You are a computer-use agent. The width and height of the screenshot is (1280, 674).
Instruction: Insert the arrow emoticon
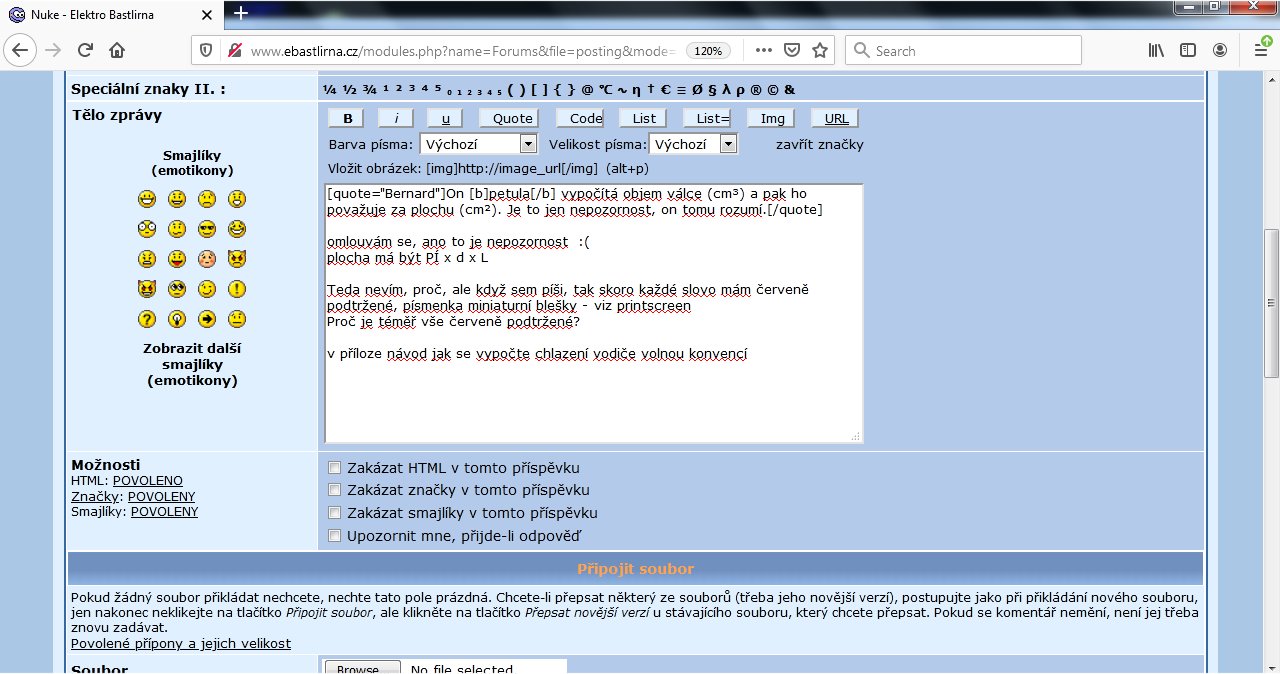207,319
